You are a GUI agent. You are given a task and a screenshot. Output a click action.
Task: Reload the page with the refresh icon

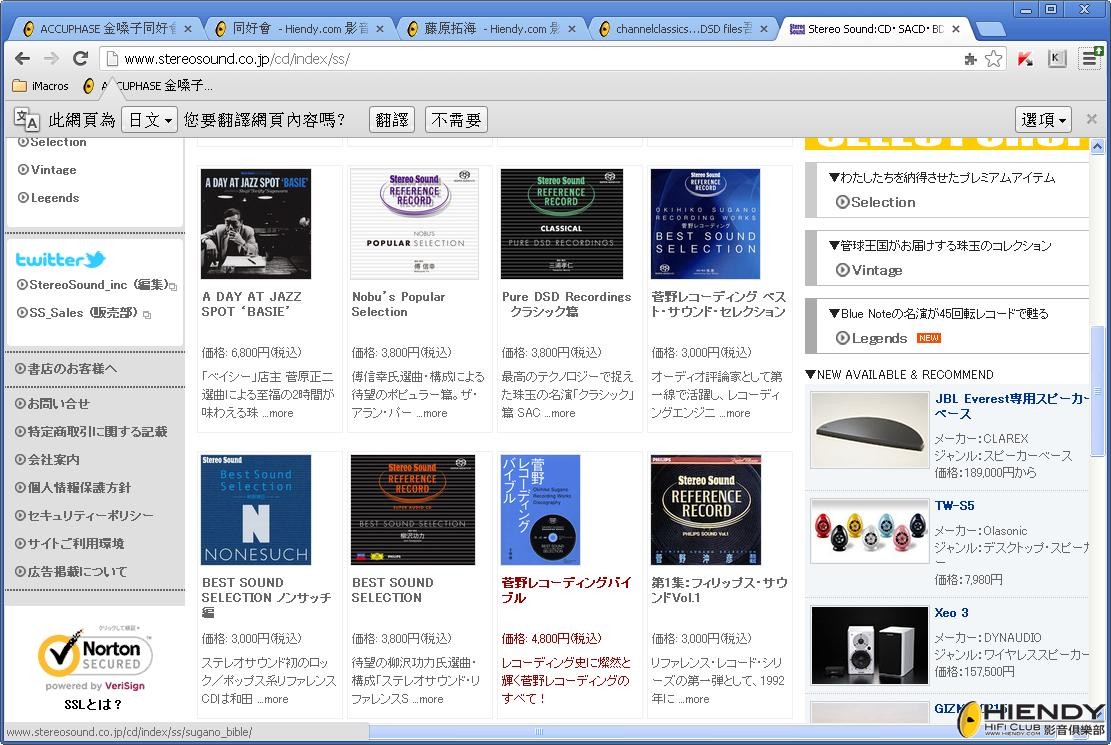(81, 58)
